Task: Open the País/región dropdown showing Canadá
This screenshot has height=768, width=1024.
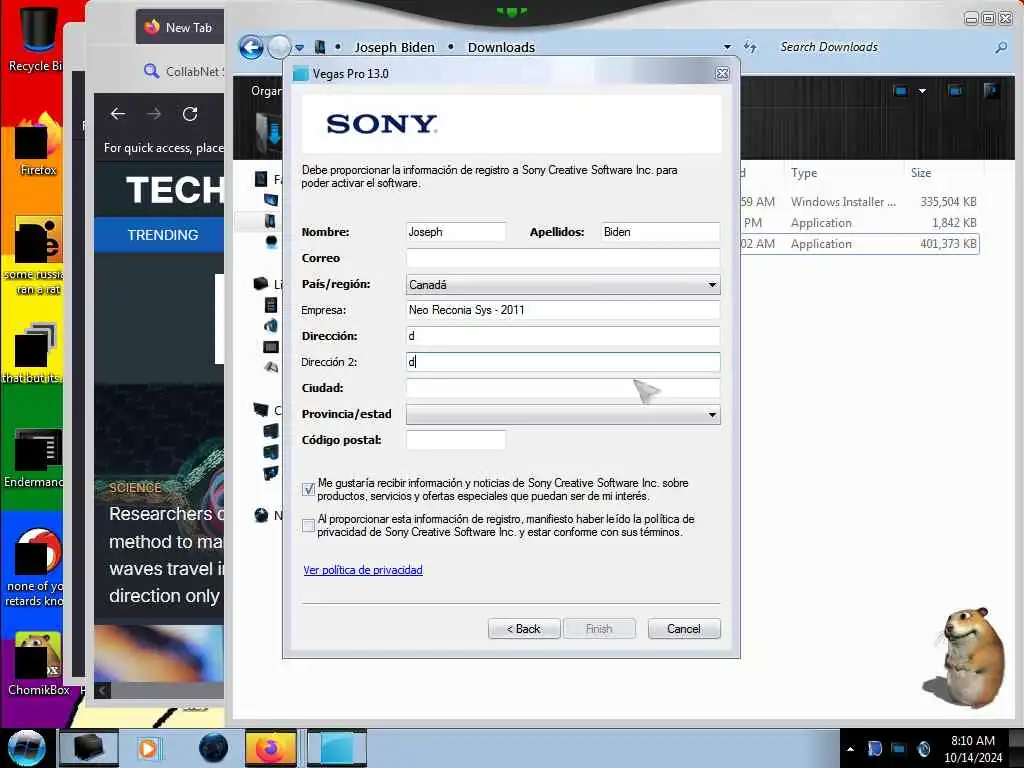Action: [x=563, y=285]
